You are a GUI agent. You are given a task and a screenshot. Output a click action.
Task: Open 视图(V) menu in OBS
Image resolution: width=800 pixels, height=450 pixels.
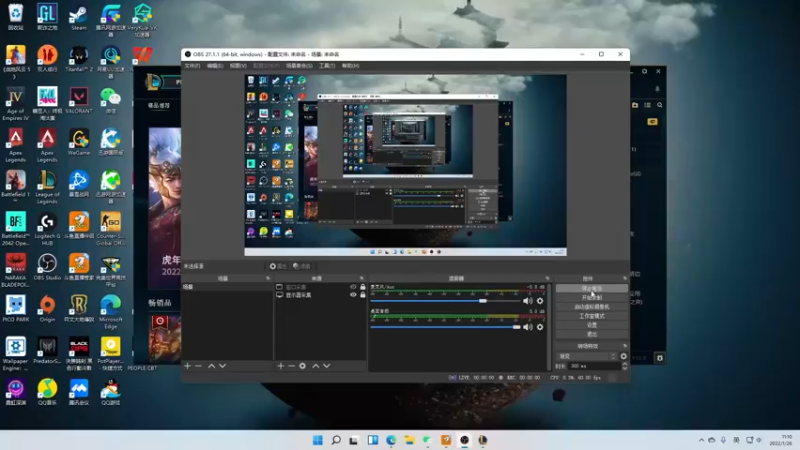pyautogui.click(x=238, y=66)
